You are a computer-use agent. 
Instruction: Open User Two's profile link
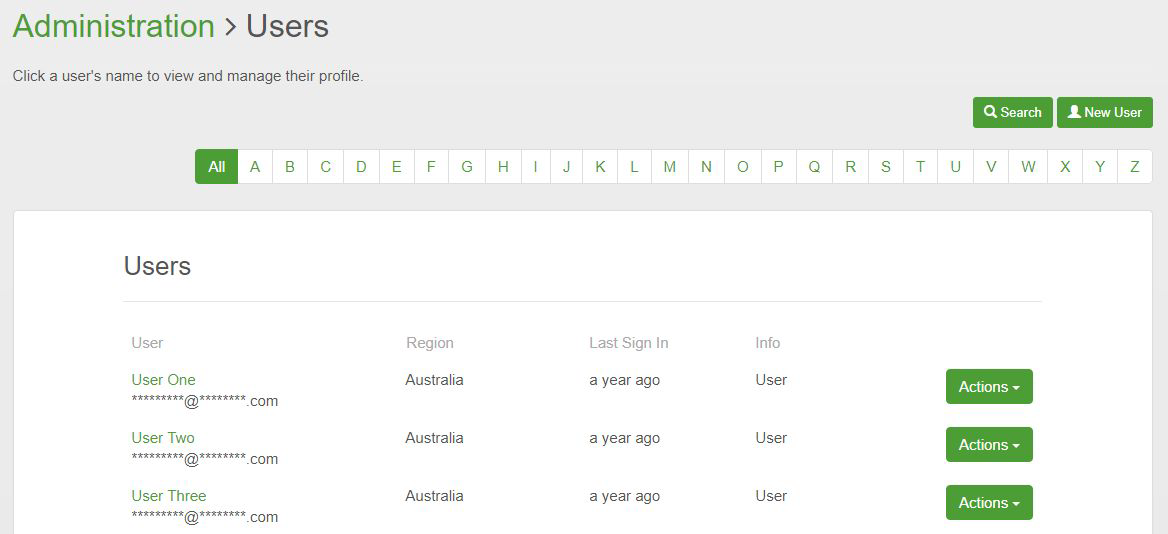(x=163, y=438)
